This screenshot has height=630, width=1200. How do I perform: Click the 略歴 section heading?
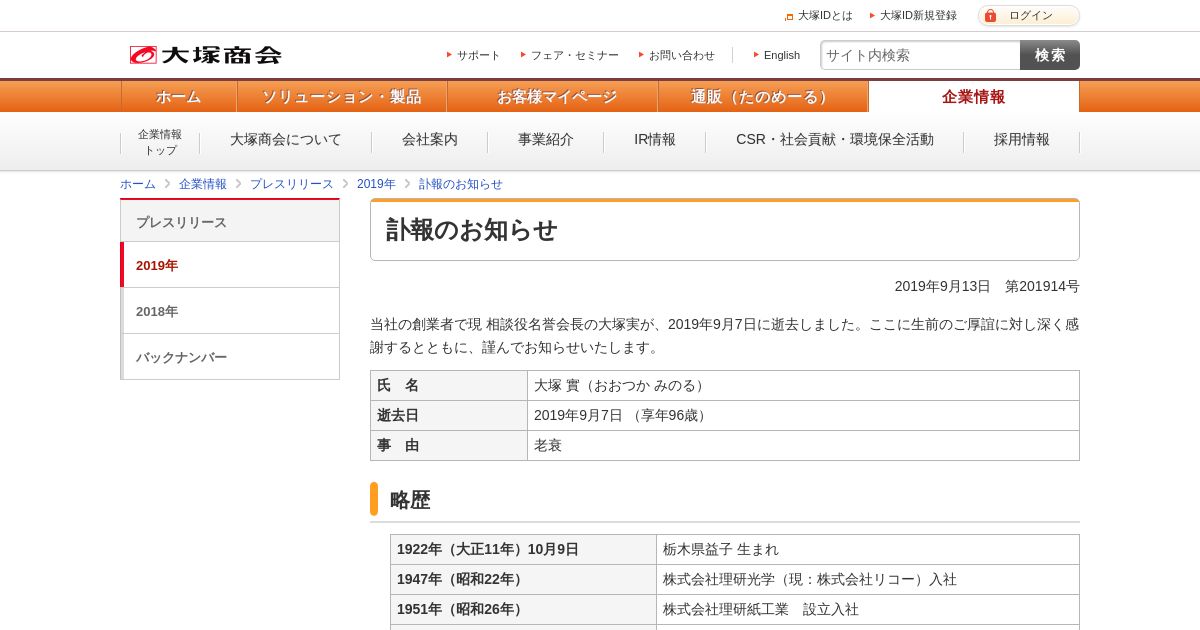coord(410,500)
